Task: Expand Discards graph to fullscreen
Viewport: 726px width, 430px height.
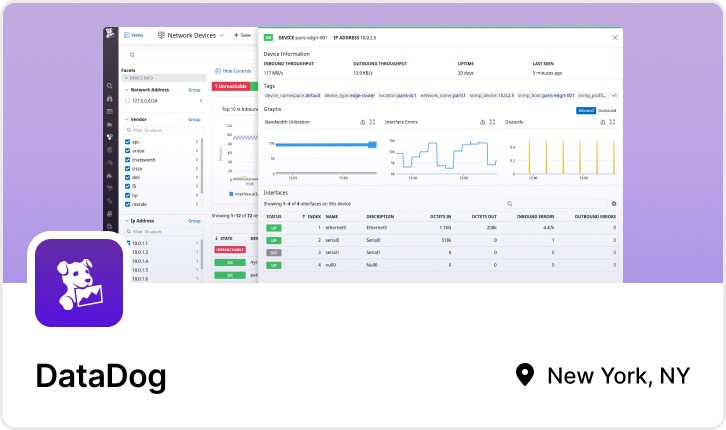Action: (612, 122)
